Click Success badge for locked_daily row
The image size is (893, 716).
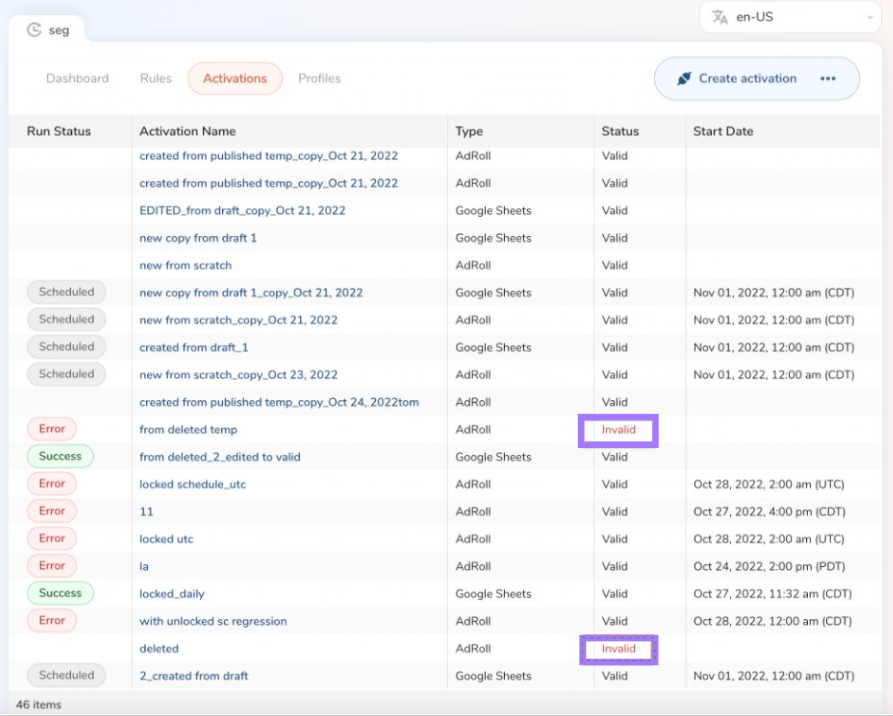[60, 593]
